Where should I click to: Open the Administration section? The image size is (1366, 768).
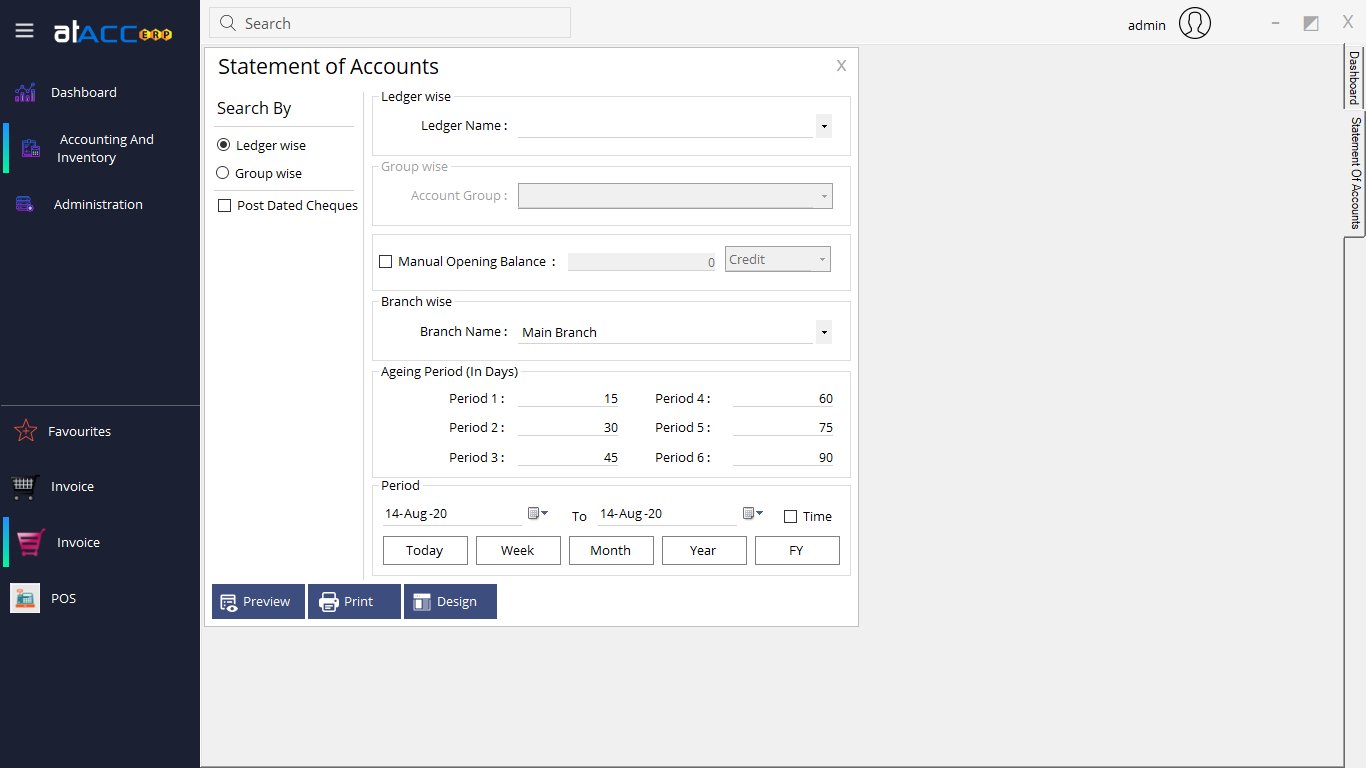click(x=97, y=204)
